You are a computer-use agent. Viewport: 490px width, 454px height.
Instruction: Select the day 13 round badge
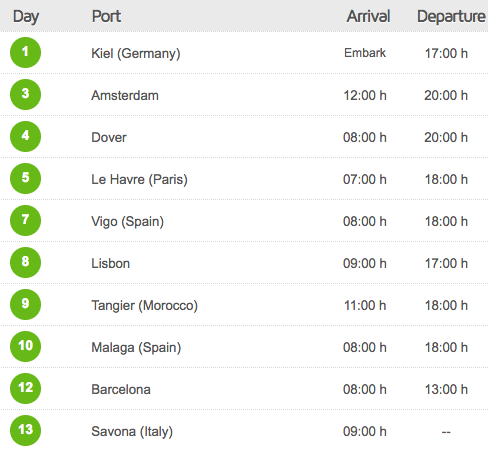pyautogui.click(x=25, y=431)
